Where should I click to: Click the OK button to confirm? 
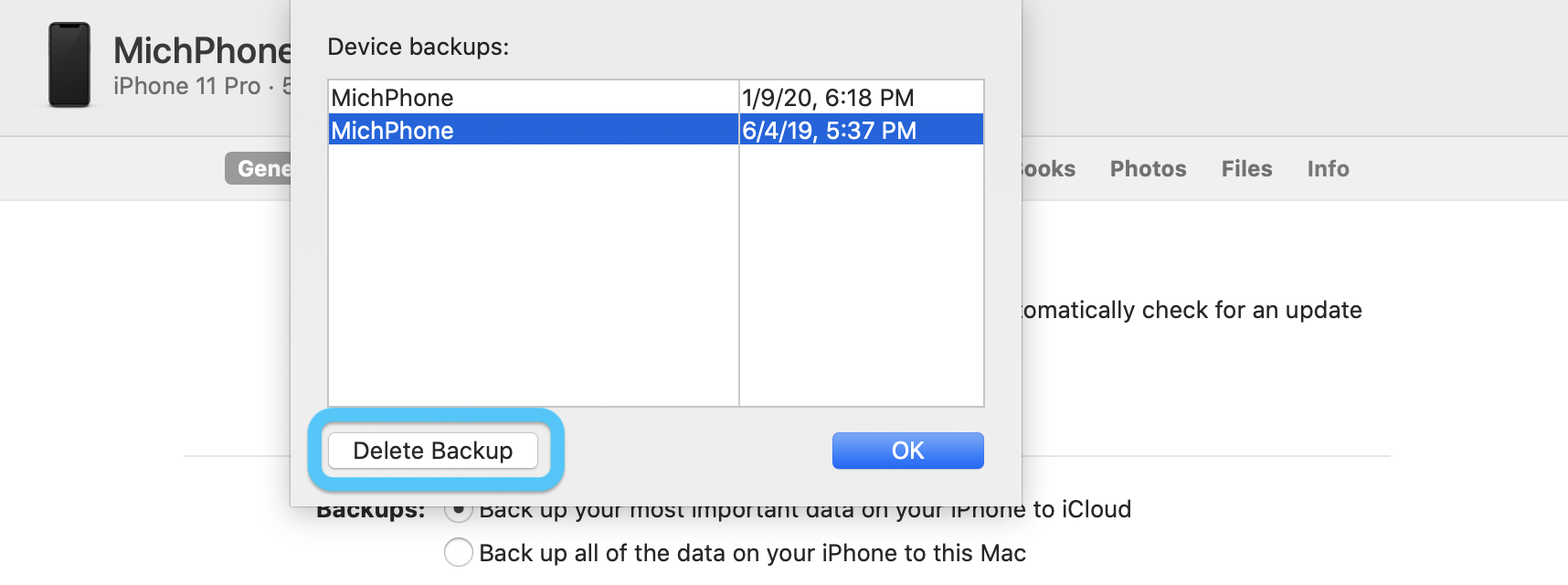coord(907,450)
